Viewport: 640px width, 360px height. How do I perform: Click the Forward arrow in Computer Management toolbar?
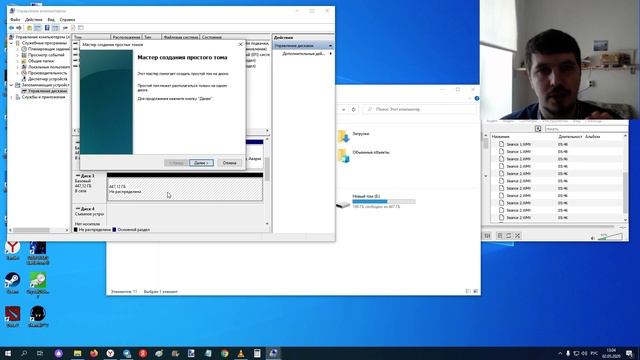(x=19, y=28)
